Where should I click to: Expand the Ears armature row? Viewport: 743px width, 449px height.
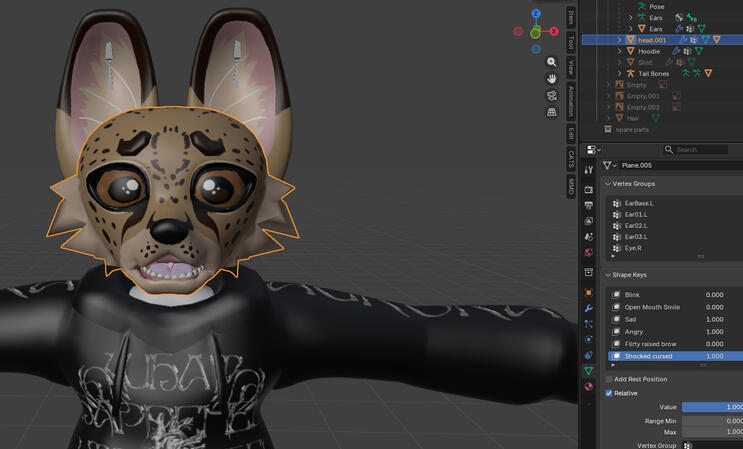coord(631,18)
